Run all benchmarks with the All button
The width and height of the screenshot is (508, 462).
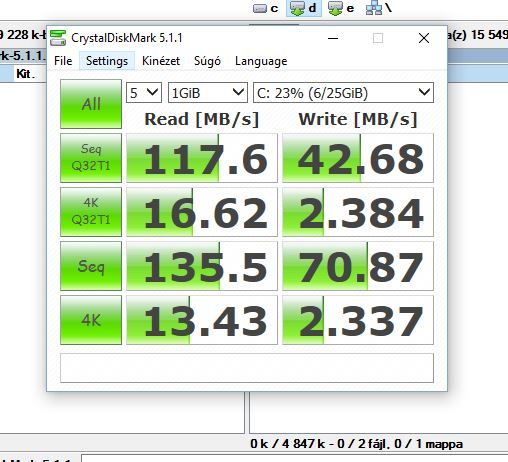(91, 104)
